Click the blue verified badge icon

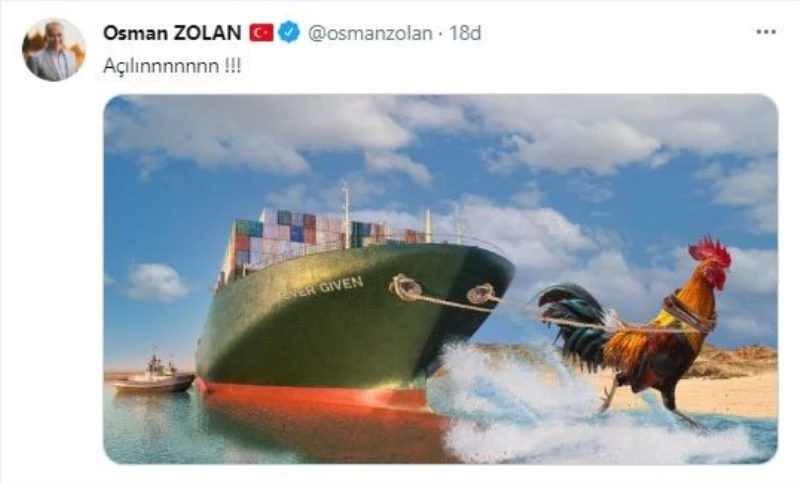[x=289, y=32]
